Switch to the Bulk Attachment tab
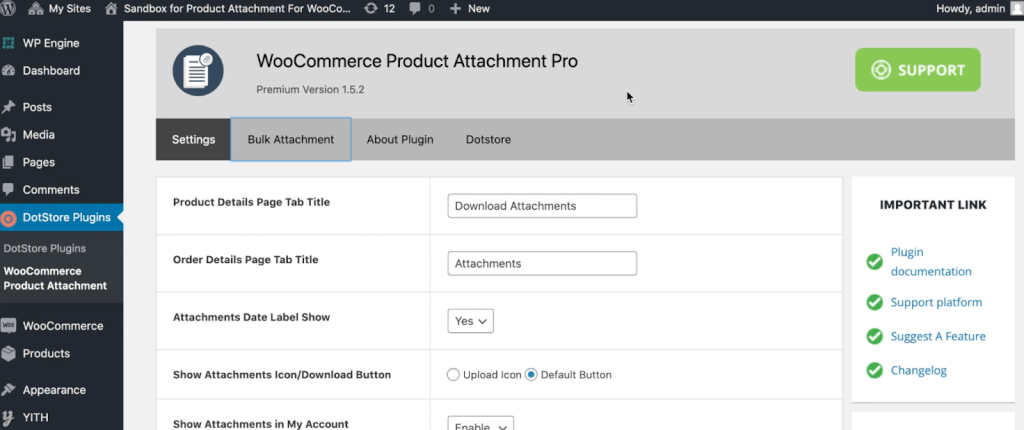Image resolution: width=1024 pixels, height=430 pixels. (291, 139)
